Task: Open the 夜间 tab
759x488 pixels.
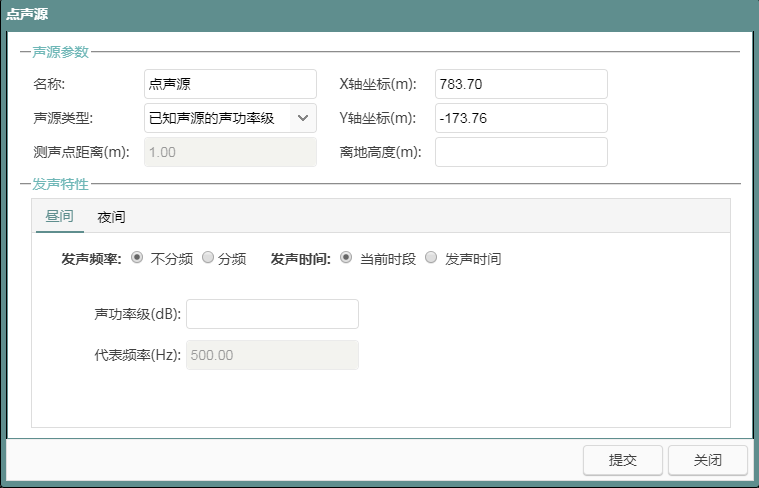Action: pyautogui.click(x=111, y=216)
